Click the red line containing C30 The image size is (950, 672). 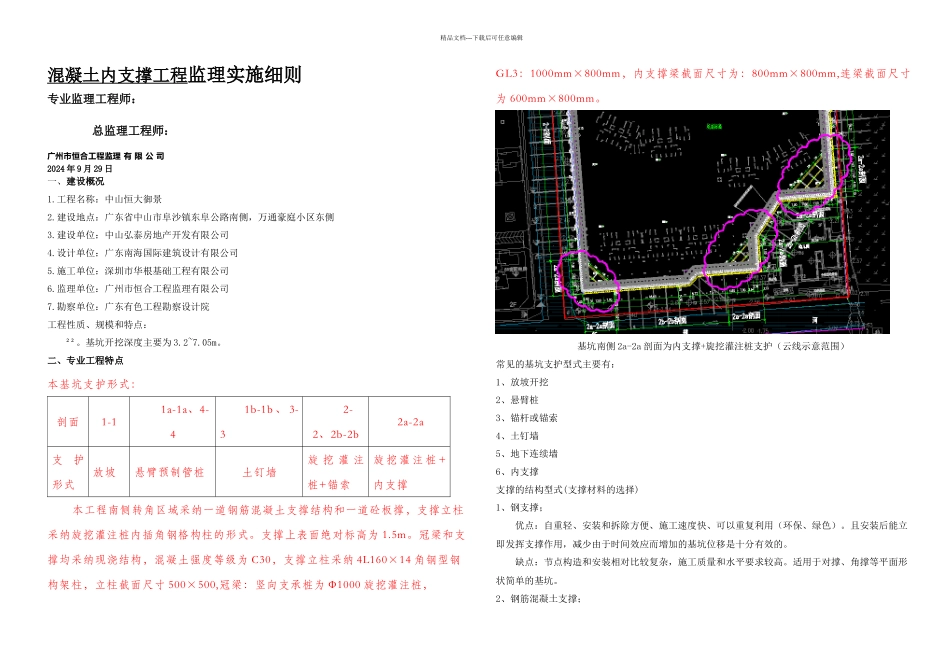pos(254,560)
